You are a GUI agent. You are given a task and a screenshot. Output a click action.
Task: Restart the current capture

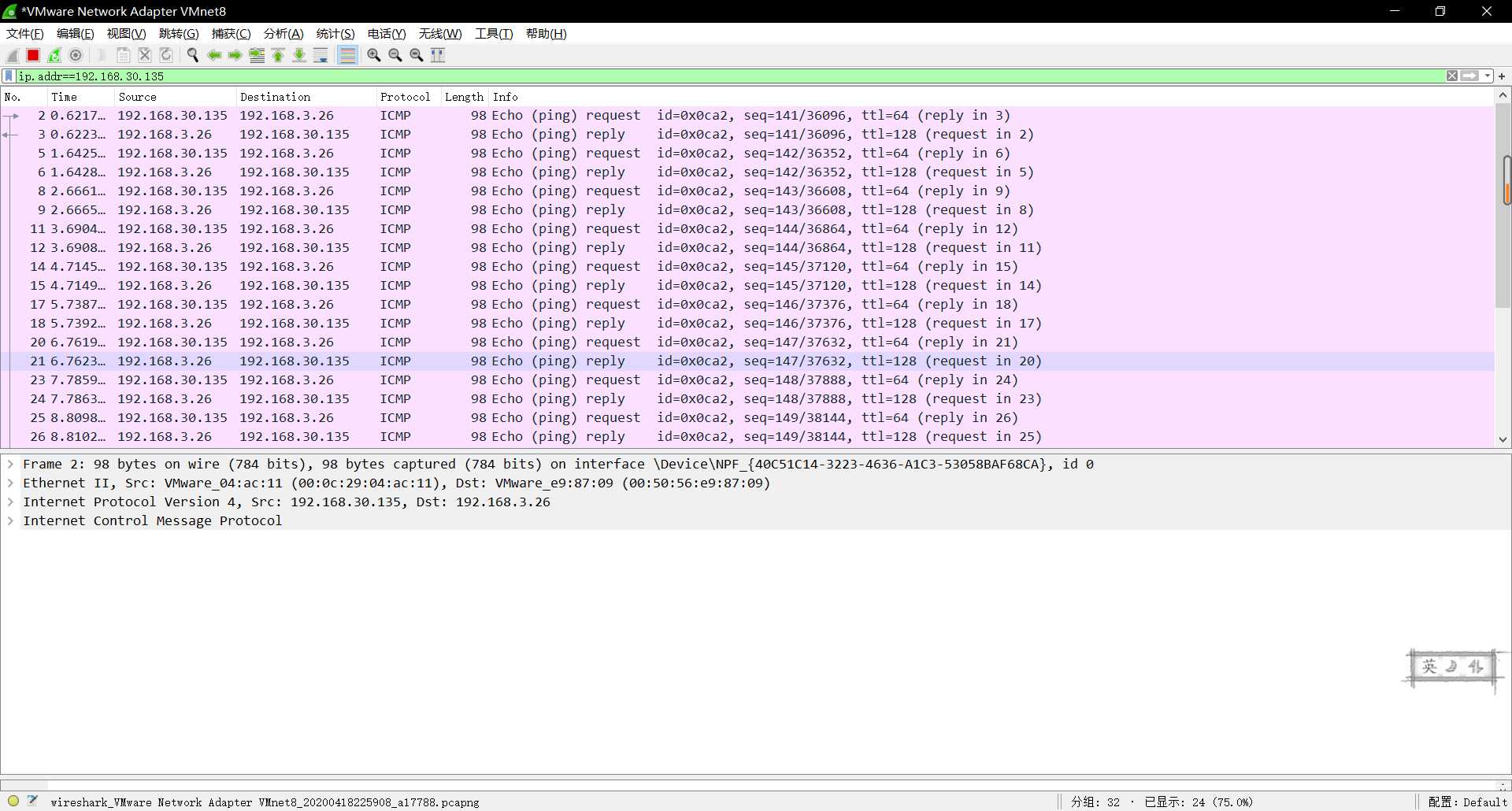coord(54,55)
